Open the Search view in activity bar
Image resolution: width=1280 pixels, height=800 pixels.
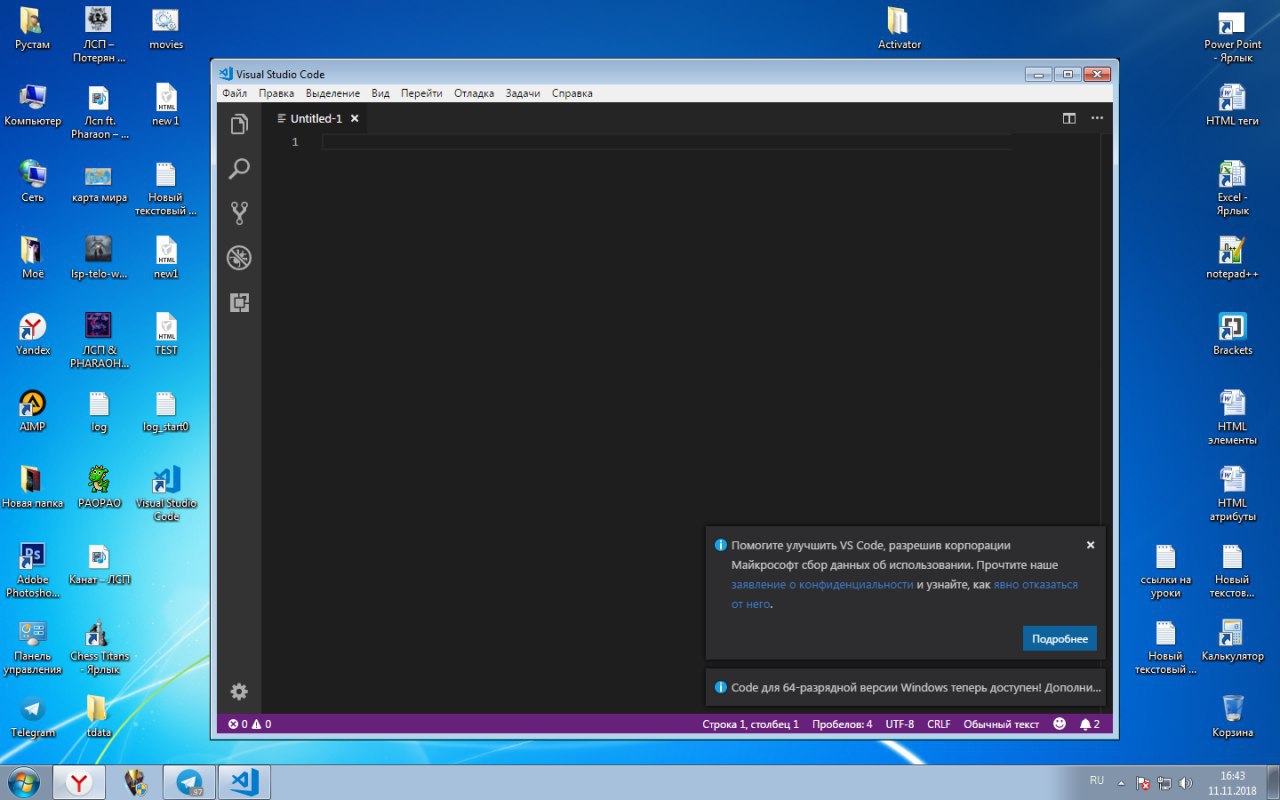239,169
